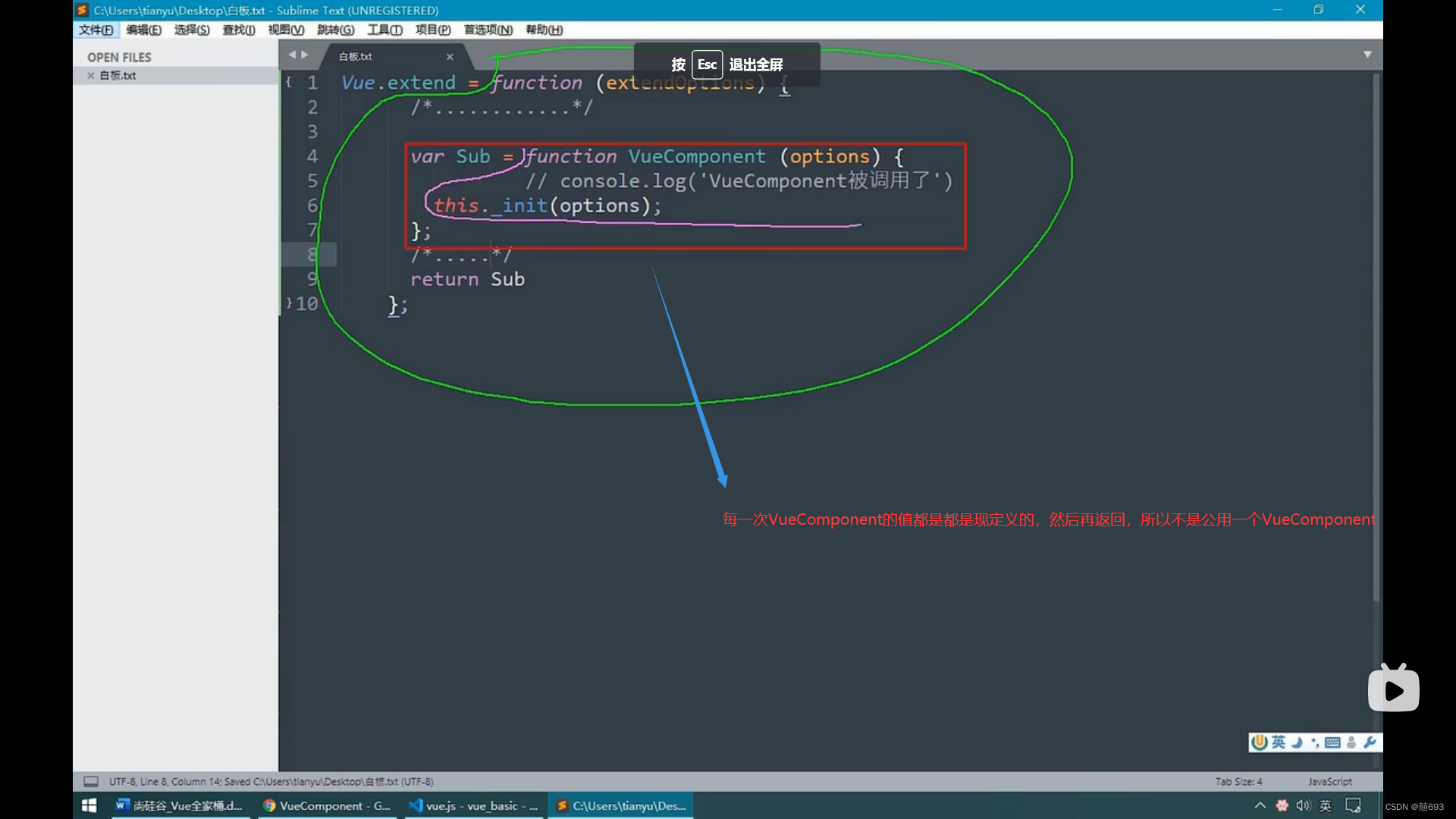The width and height of the screenshot is (1456, 819).
Task: Click the bilibili play button icon
Action: tap(1393, 690)
